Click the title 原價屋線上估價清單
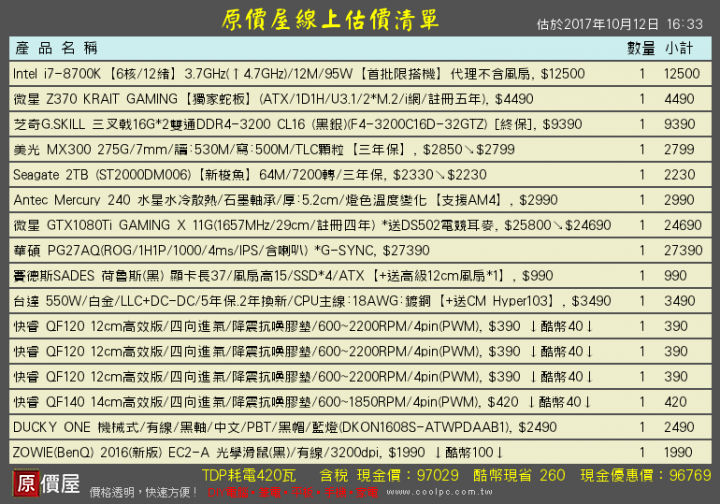 coord(330,20)
